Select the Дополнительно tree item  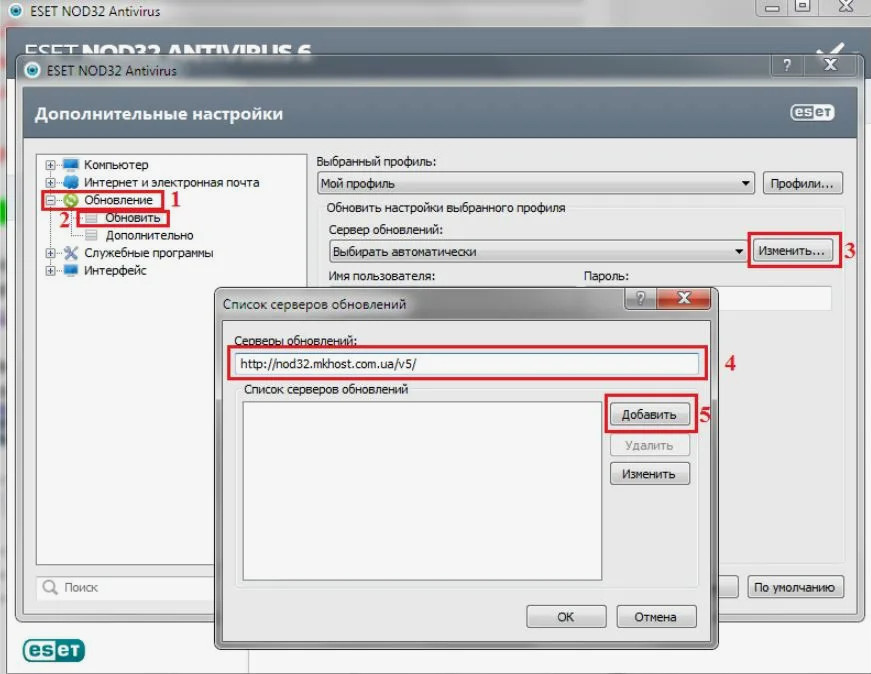click(x=149, y=236)
